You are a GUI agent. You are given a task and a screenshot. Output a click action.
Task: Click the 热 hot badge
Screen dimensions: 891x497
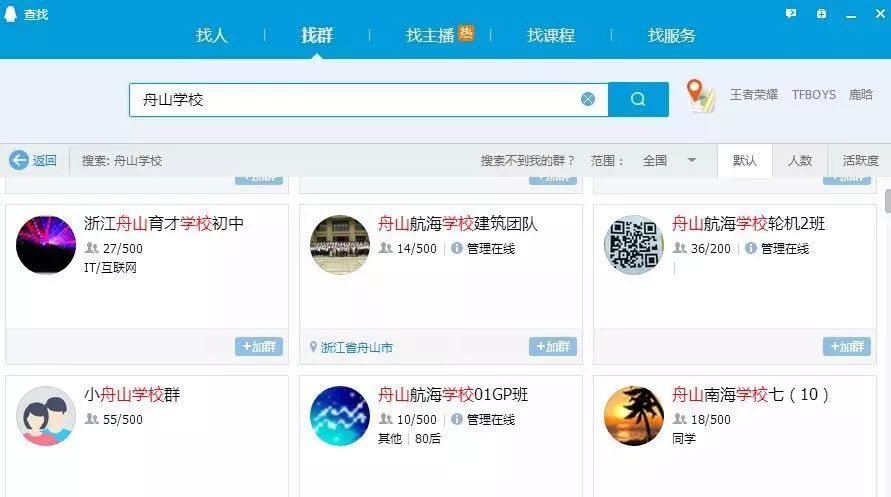[x=466, y=34]
